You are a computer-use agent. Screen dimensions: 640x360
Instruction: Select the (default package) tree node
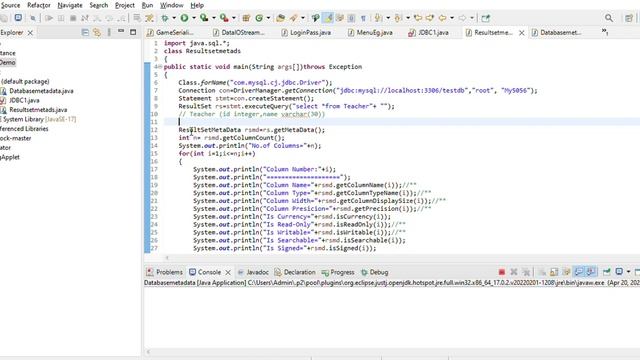(x=25, y=81)
